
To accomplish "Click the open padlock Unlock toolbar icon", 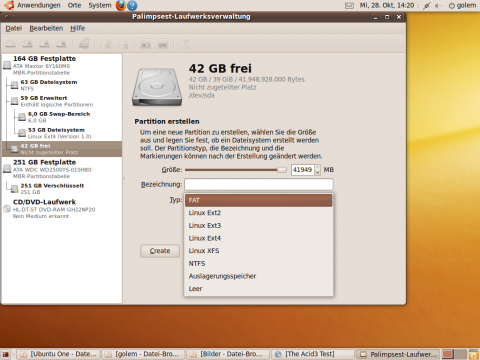I will pyautogui.click(x=106, y=44).
